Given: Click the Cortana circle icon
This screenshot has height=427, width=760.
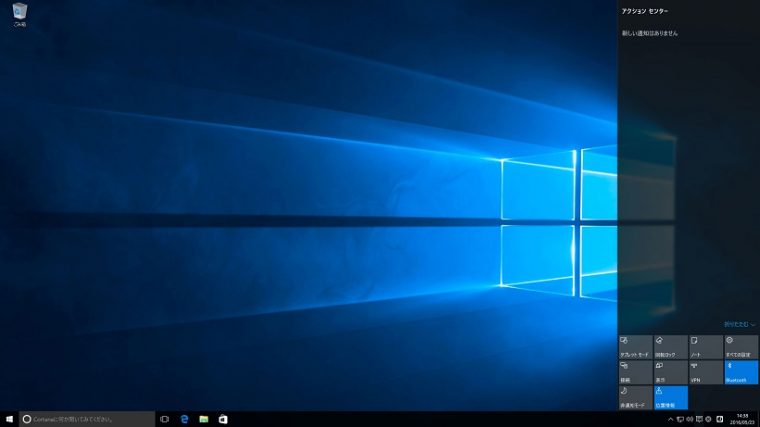Looking at the screenshot, I should point(27,419).
